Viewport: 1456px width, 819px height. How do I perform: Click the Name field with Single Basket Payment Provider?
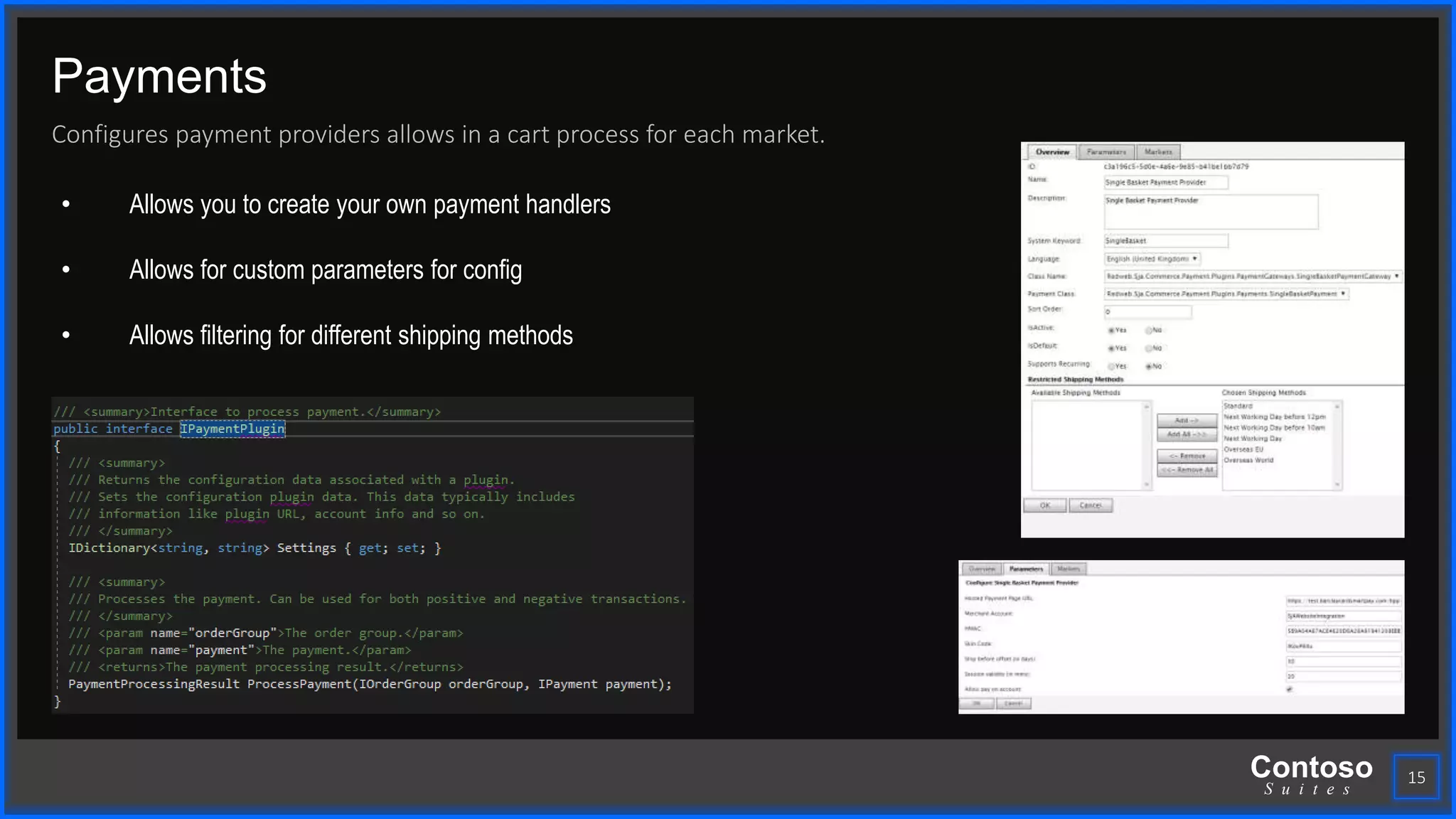point(1166,183)
